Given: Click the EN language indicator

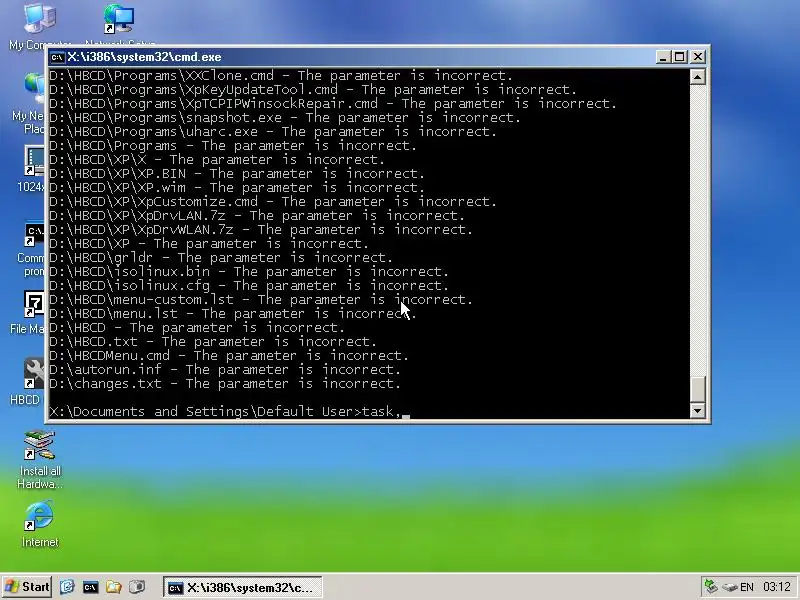Looking at the screenshot, I should point(746,587).
